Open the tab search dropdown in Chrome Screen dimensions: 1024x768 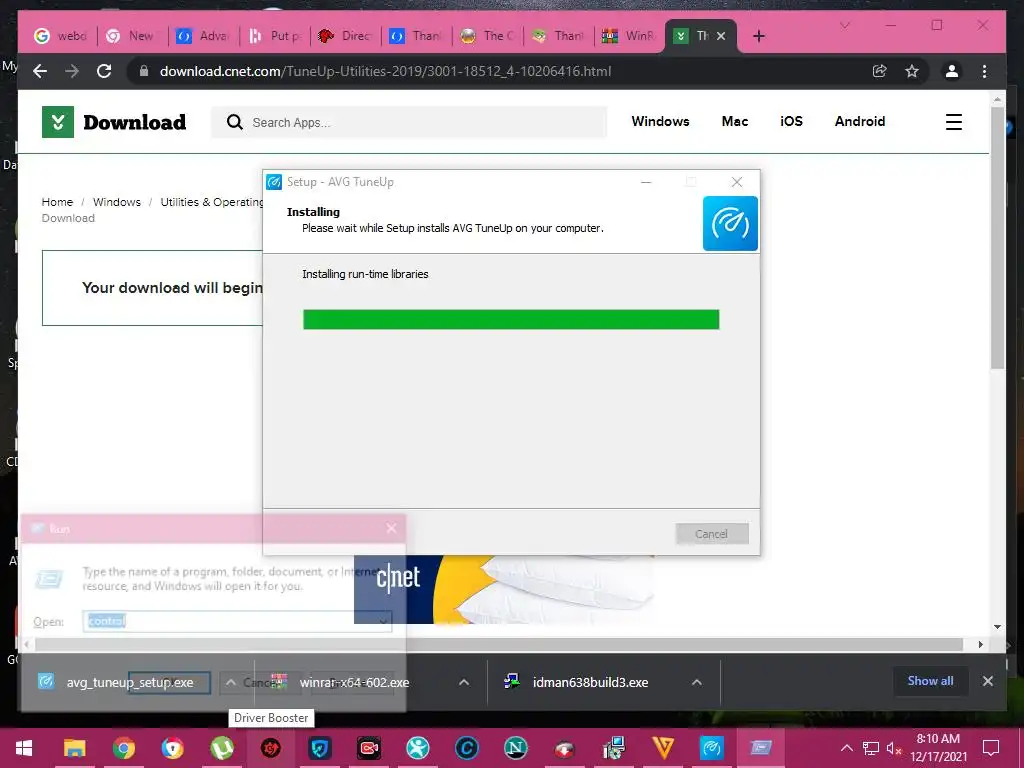click(844, 25)
